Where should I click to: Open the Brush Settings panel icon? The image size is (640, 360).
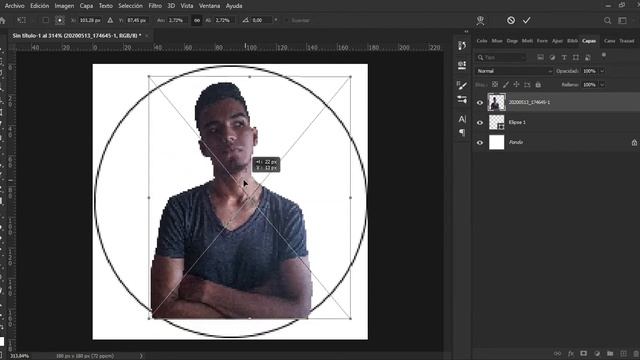[462, 99]
